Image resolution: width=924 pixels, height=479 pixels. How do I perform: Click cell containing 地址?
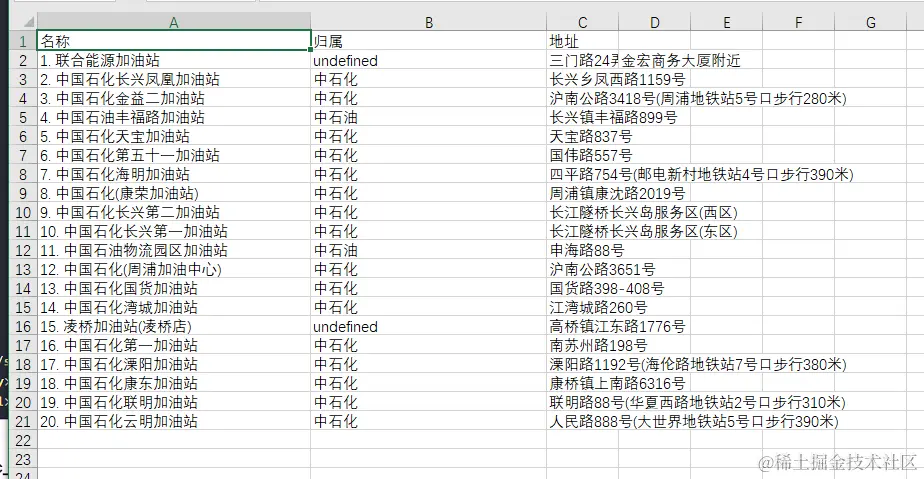(582, 41)
